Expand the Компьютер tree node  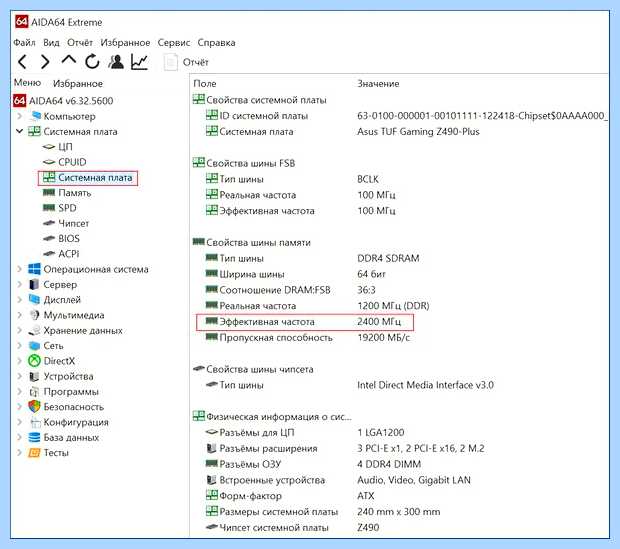coord(19,116)
